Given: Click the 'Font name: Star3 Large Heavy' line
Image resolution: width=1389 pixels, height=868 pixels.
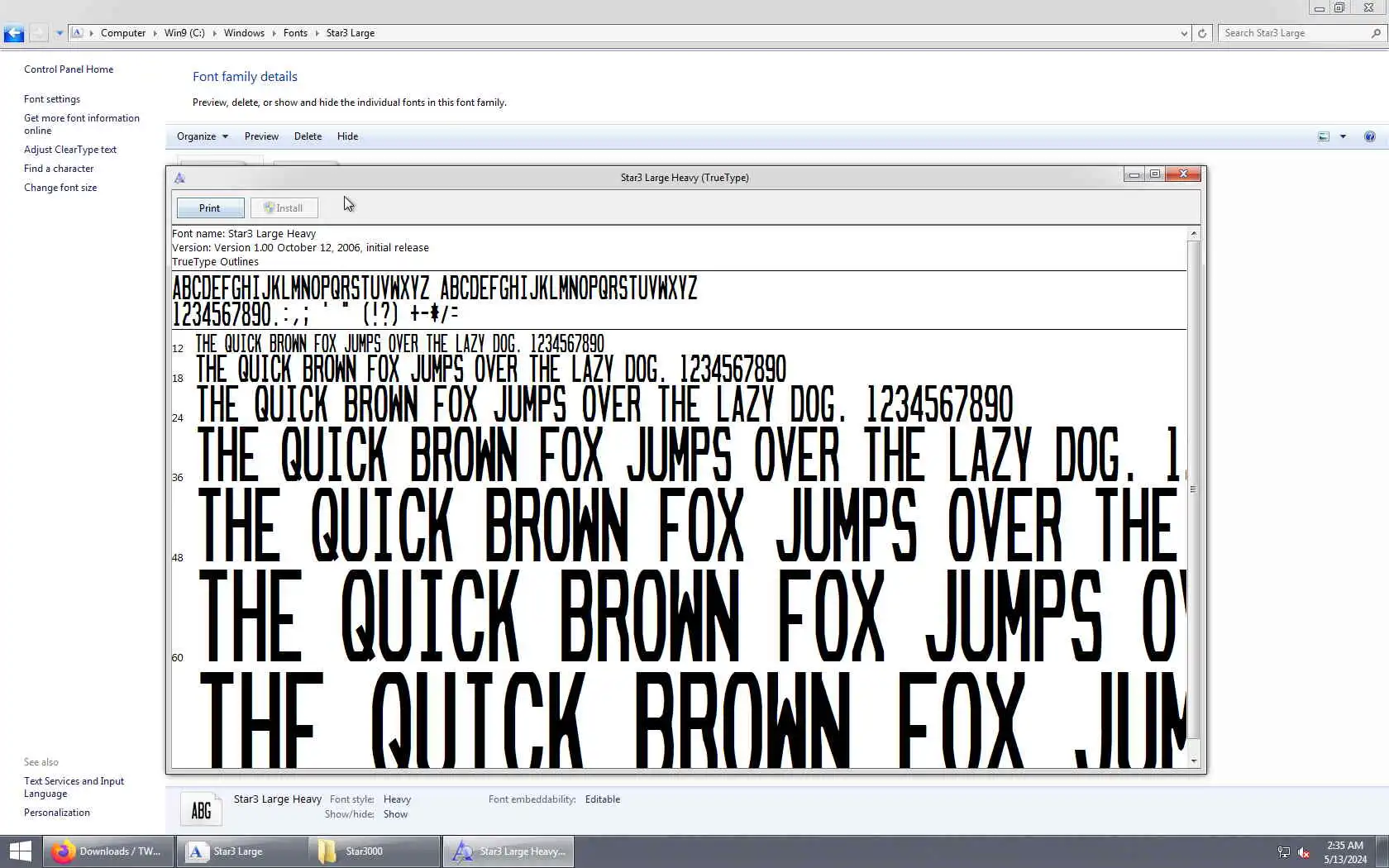Looking at the screenshot, I should [x=244, y=234].
